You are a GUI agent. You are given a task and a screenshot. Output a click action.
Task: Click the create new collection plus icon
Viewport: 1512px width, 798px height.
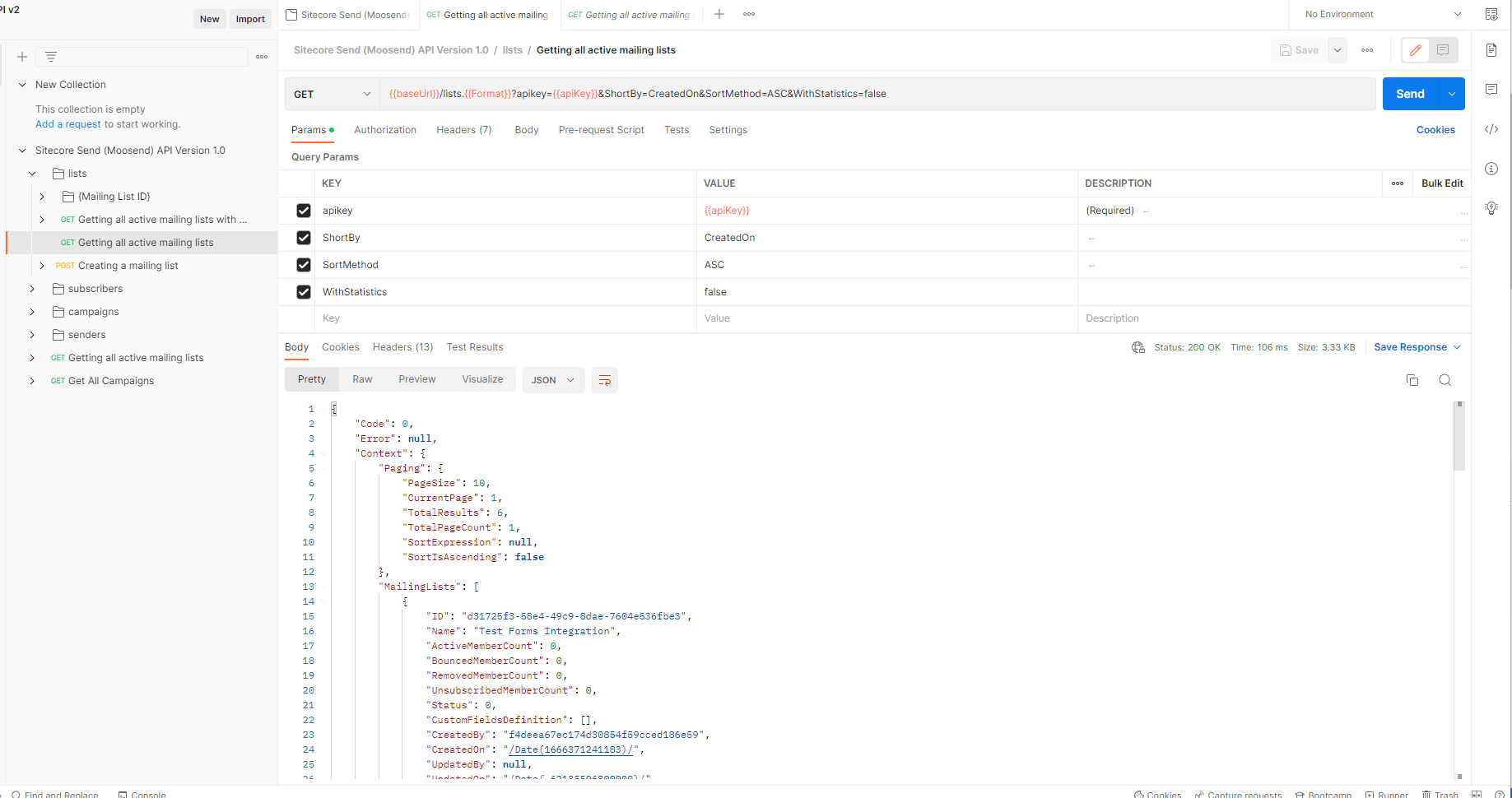click(x=22, y=57)
